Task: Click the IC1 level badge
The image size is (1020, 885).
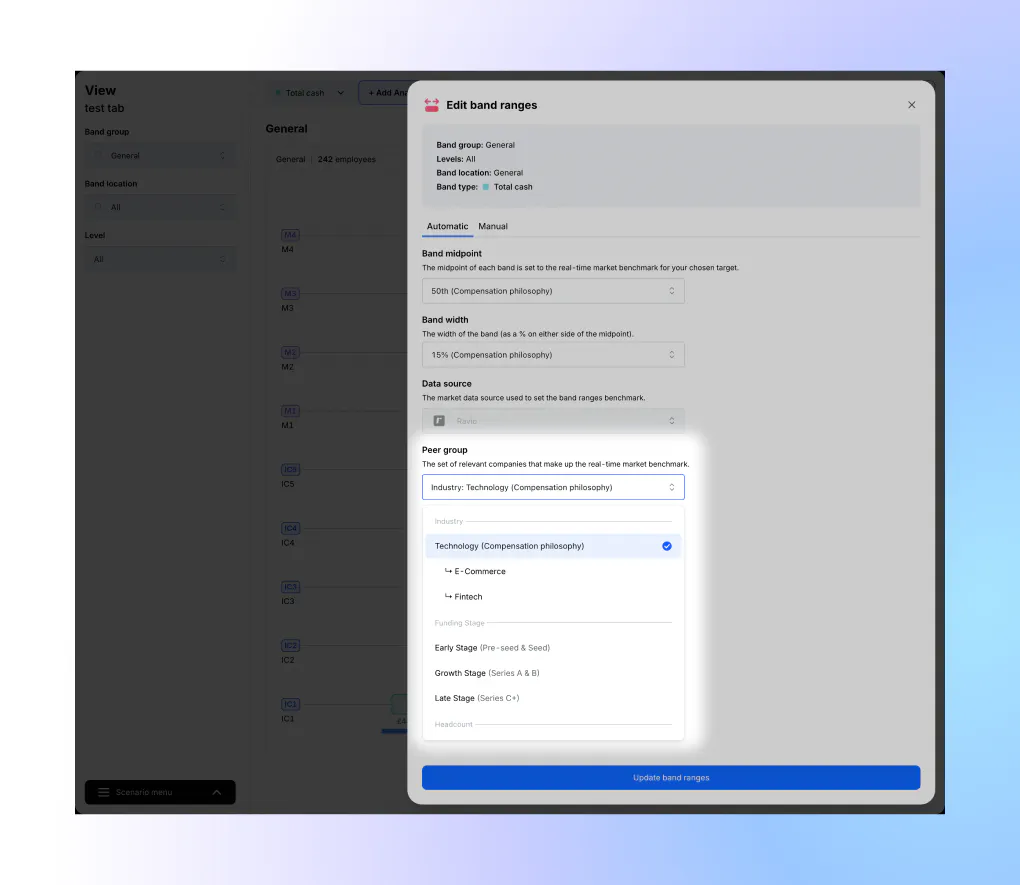Action: pos(290,704)
